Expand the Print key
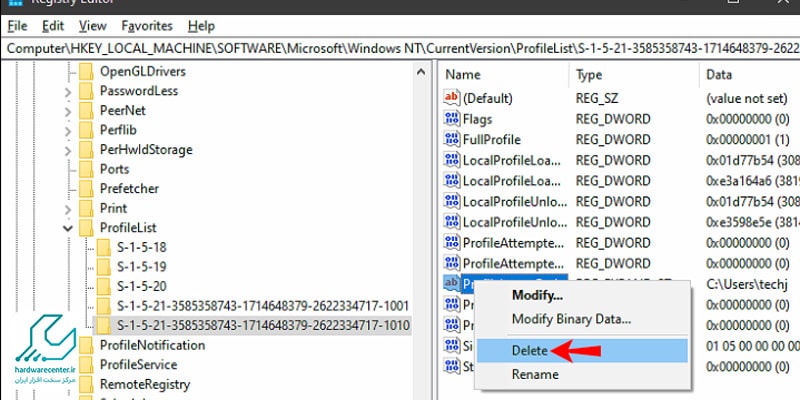This screenshot has width=800, height=400. (68, 209)
